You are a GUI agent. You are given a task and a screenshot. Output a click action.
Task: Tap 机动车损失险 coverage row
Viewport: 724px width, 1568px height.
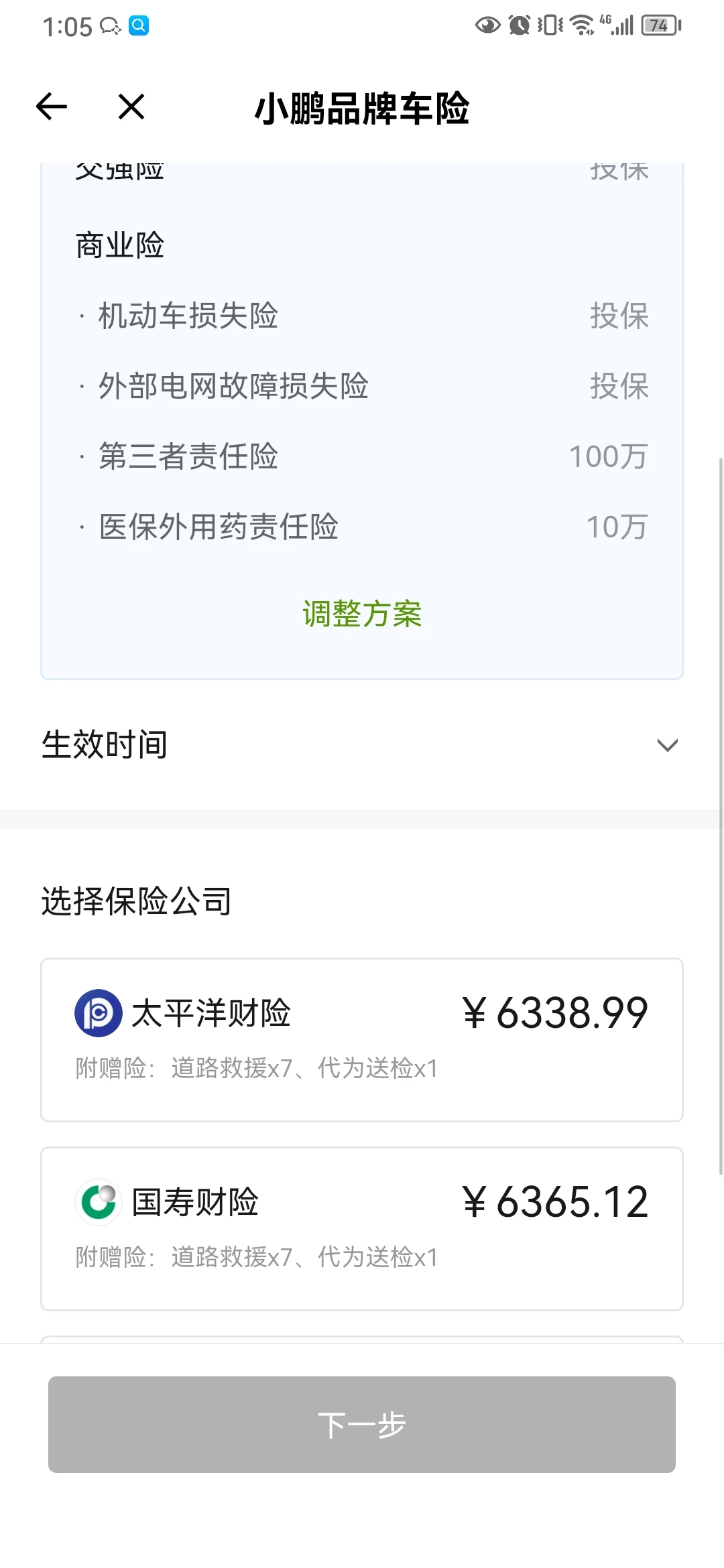point(362,316)
